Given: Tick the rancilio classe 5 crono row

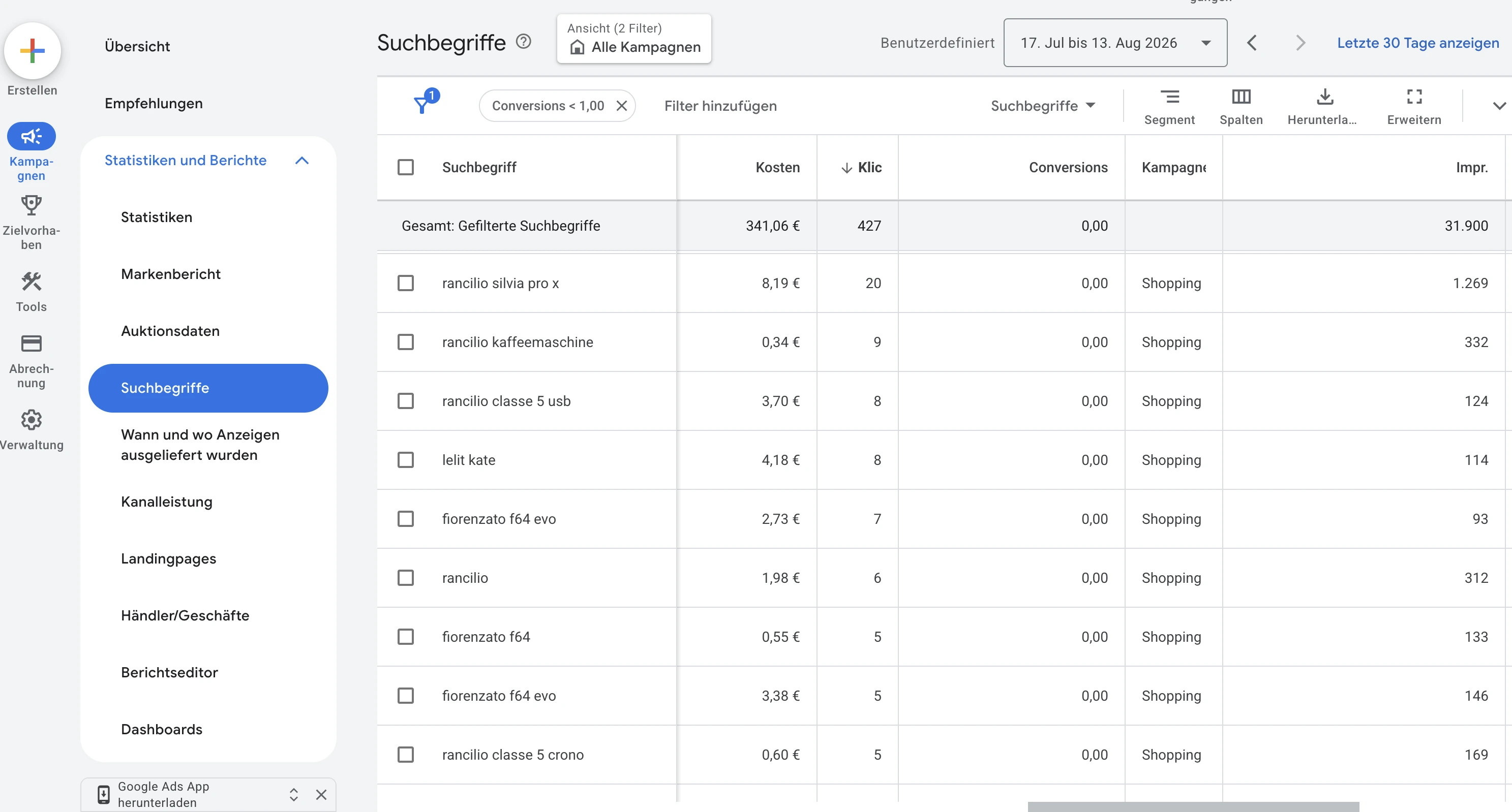Looking at the screenshot, I should pyautogui.click(x=406, y=755).
